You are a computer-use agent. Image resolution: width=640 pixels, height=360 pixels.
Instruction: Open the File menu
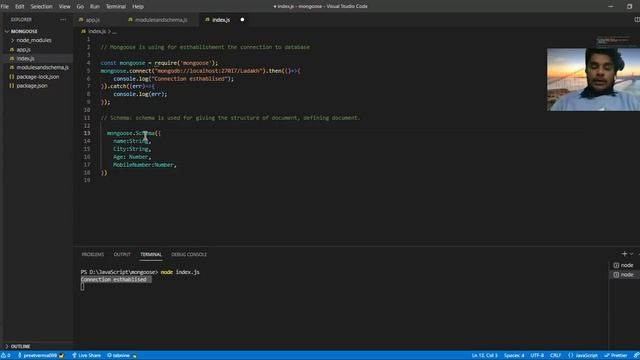click(5, 7)
